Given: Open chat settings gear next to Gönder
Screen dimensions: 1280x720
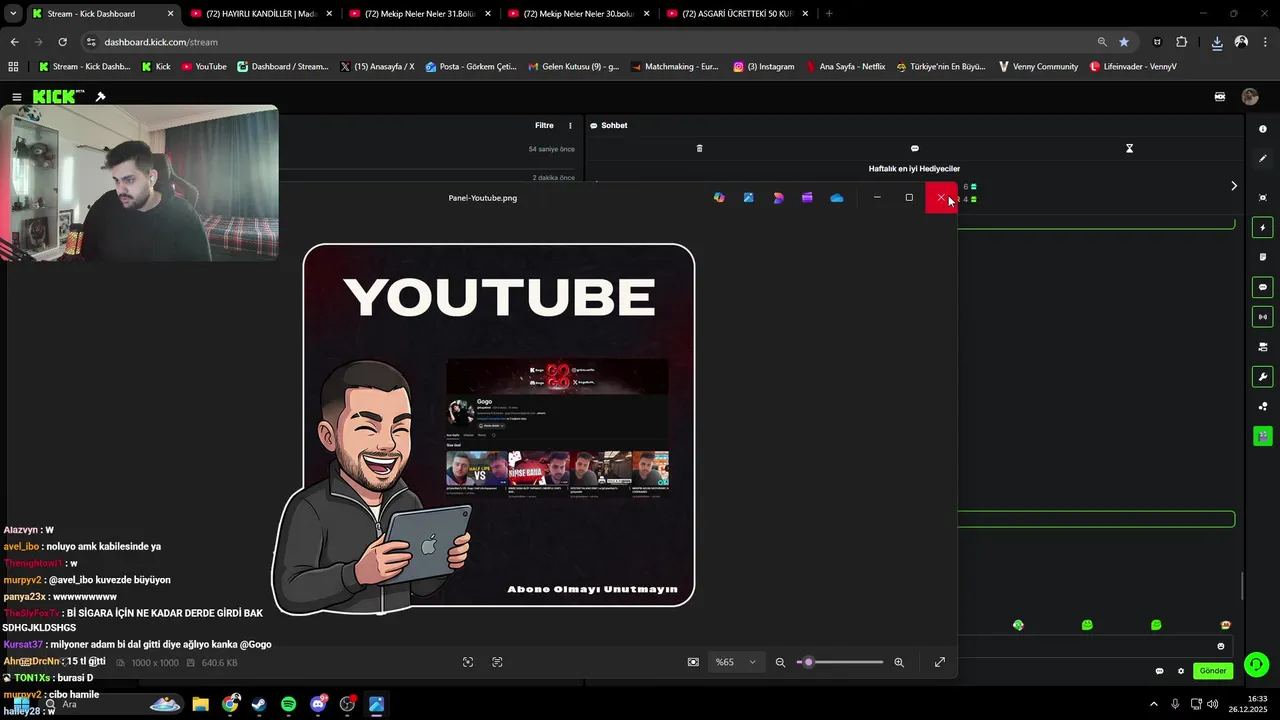Looking at the screenshot, I should click(x=1181, y=671).
